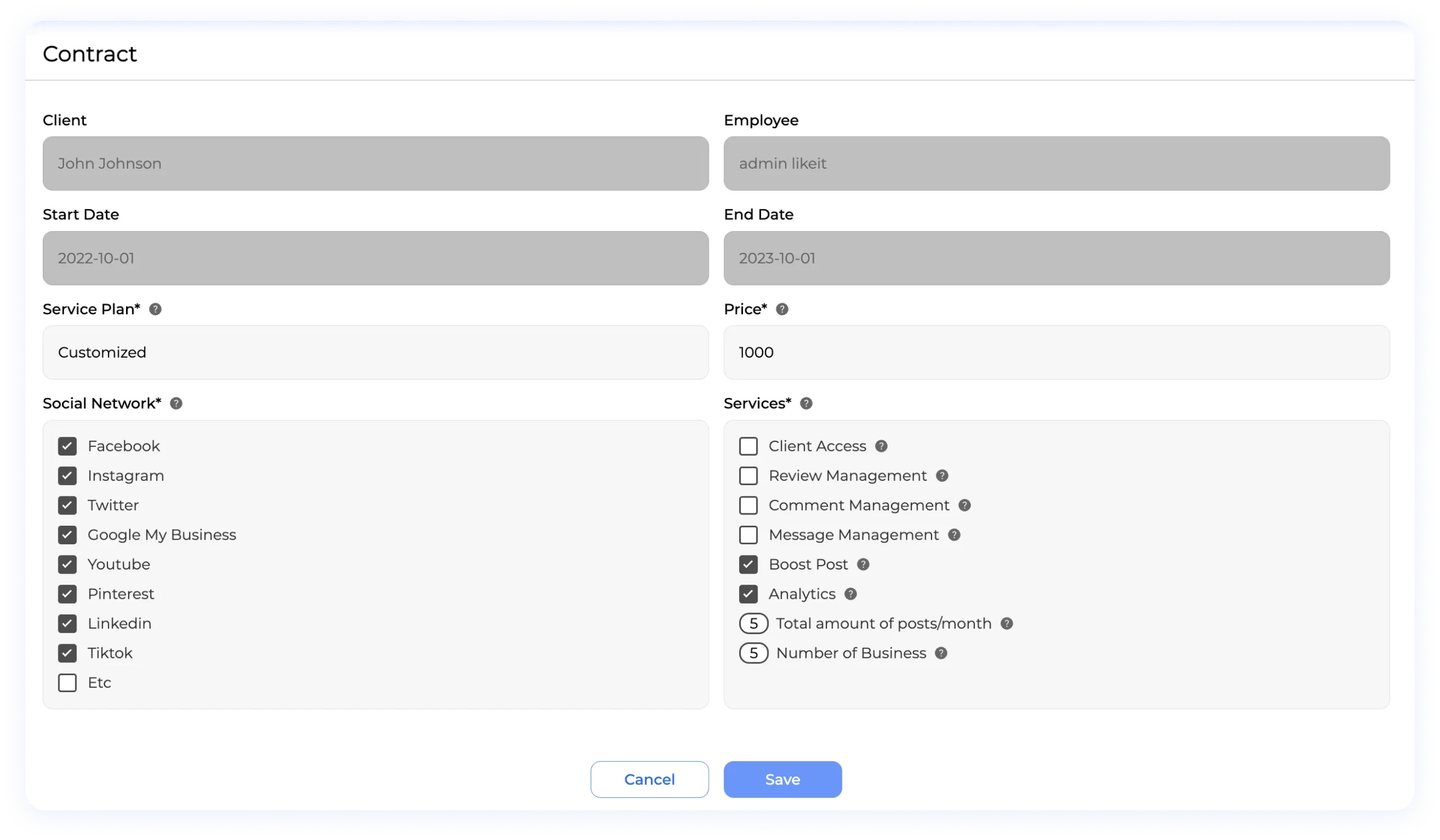
Task: Show help tooltip for Review Management
Action: click(x=942, y=476)
